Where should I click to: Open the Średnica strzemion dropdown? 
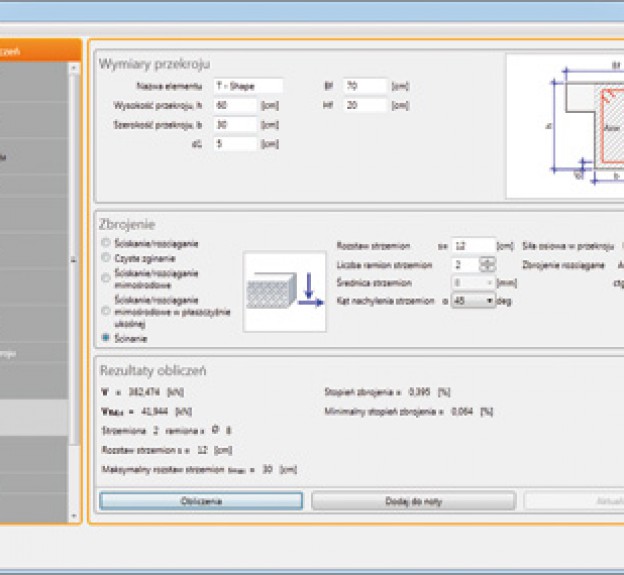pyautogui.click(x=473, y=283)
